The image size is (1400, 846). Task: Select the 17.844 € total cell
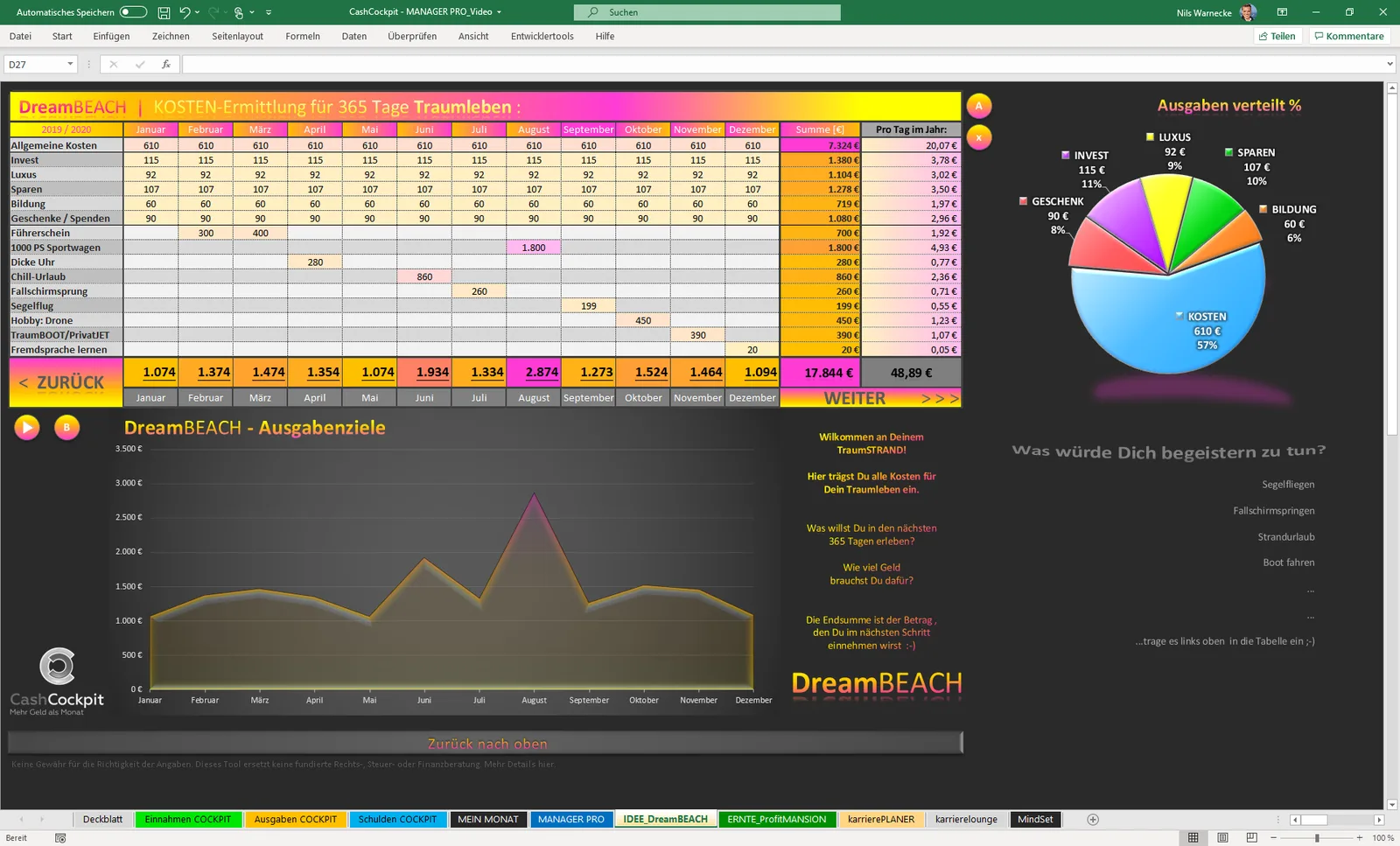(820, 373)
